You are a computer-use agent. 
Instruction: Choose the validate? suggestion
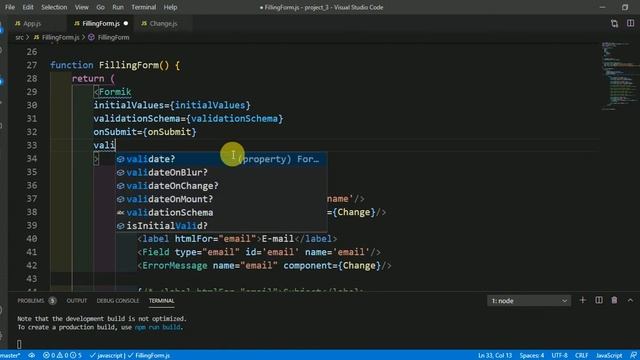pos(221,159)
